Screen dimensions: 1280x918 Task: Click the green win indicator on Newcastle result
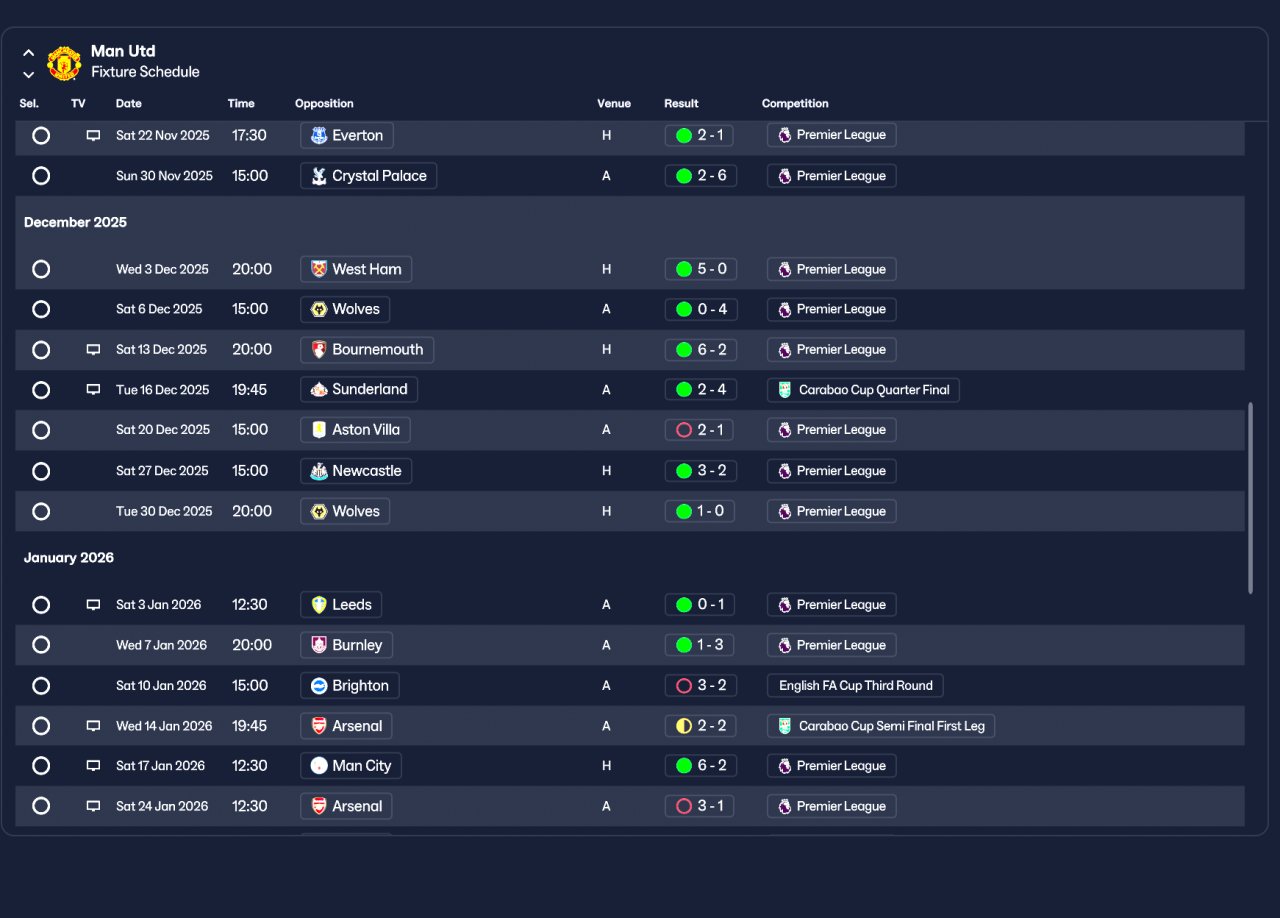click(x=684, y=471)
